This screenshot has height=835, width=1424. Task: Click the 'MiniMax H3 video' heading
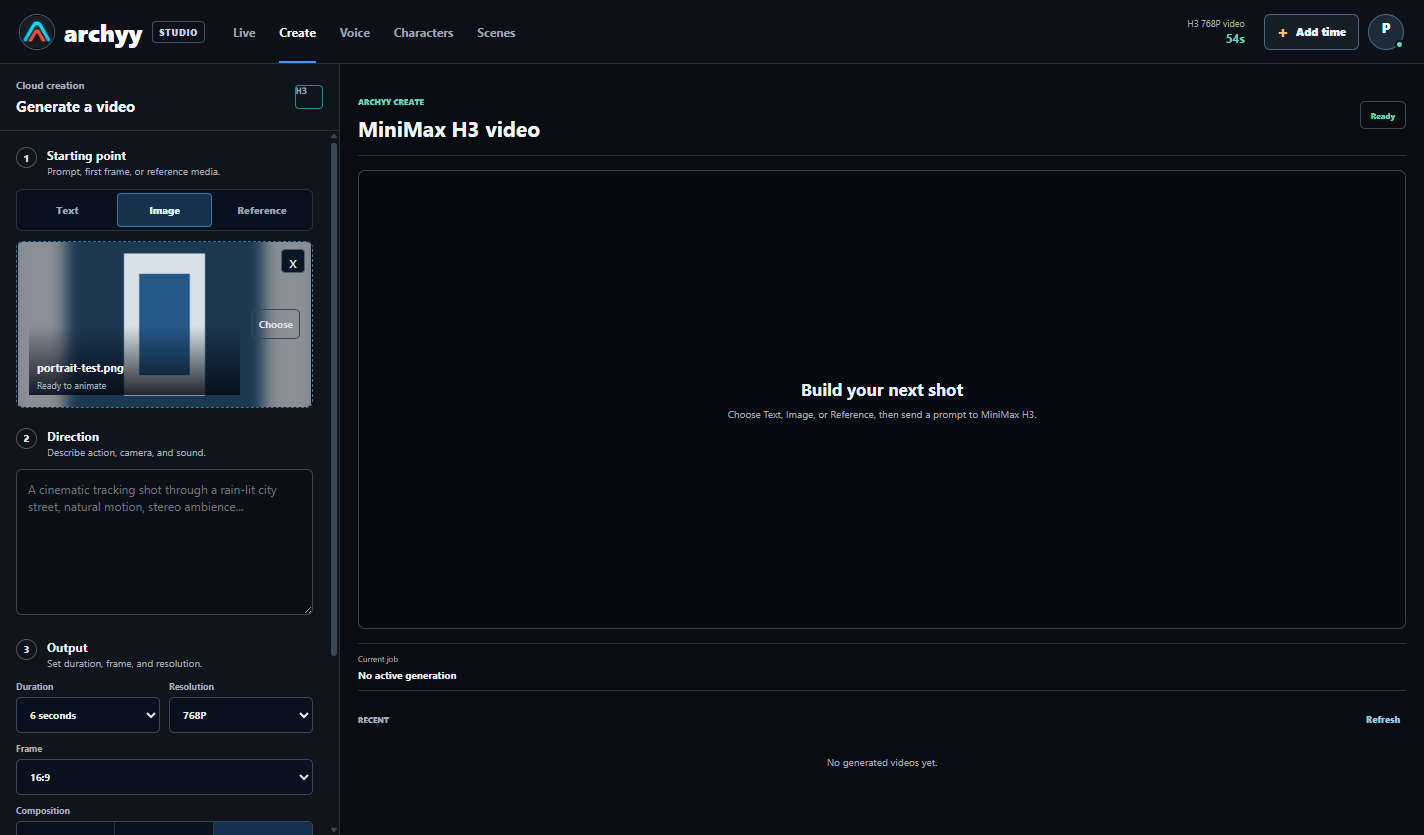coord(449,130)
